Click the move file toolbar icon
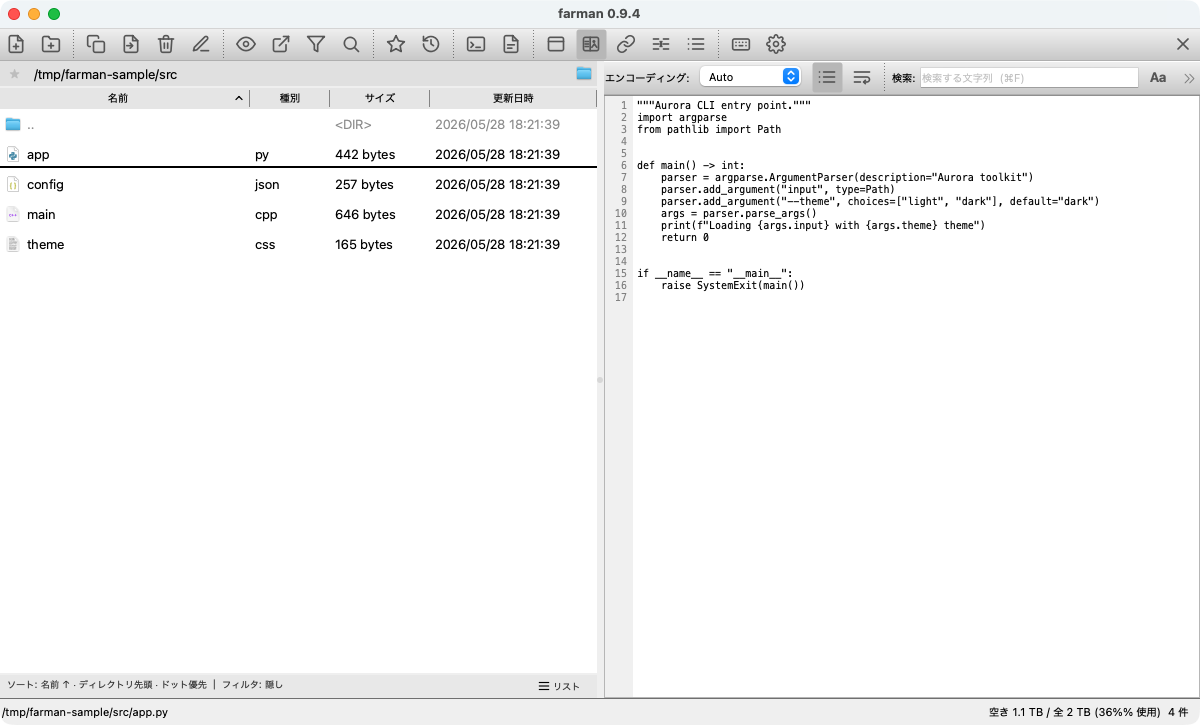1200x725 pixels. [x=131, y=44]
